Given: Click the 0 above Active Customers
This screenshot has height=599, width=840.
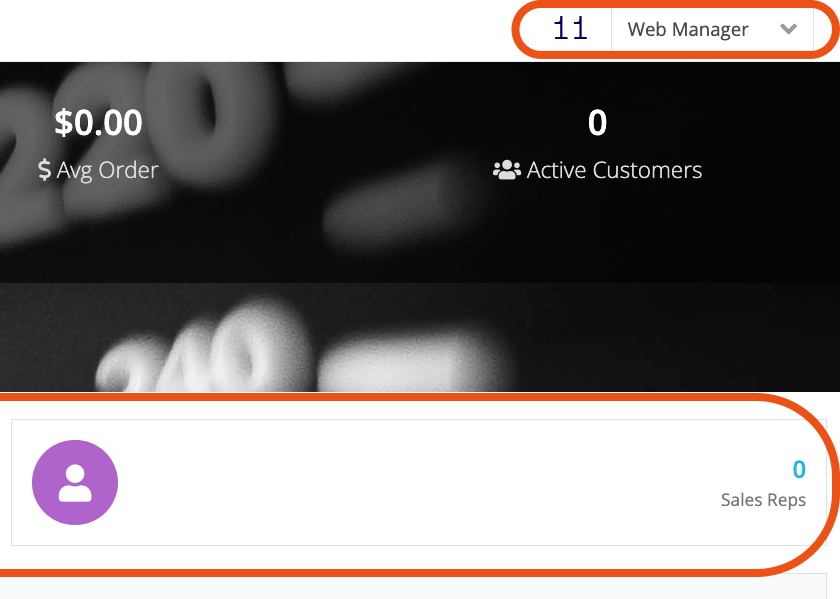Looking at the screenshot, I should [x=597, y=123].
